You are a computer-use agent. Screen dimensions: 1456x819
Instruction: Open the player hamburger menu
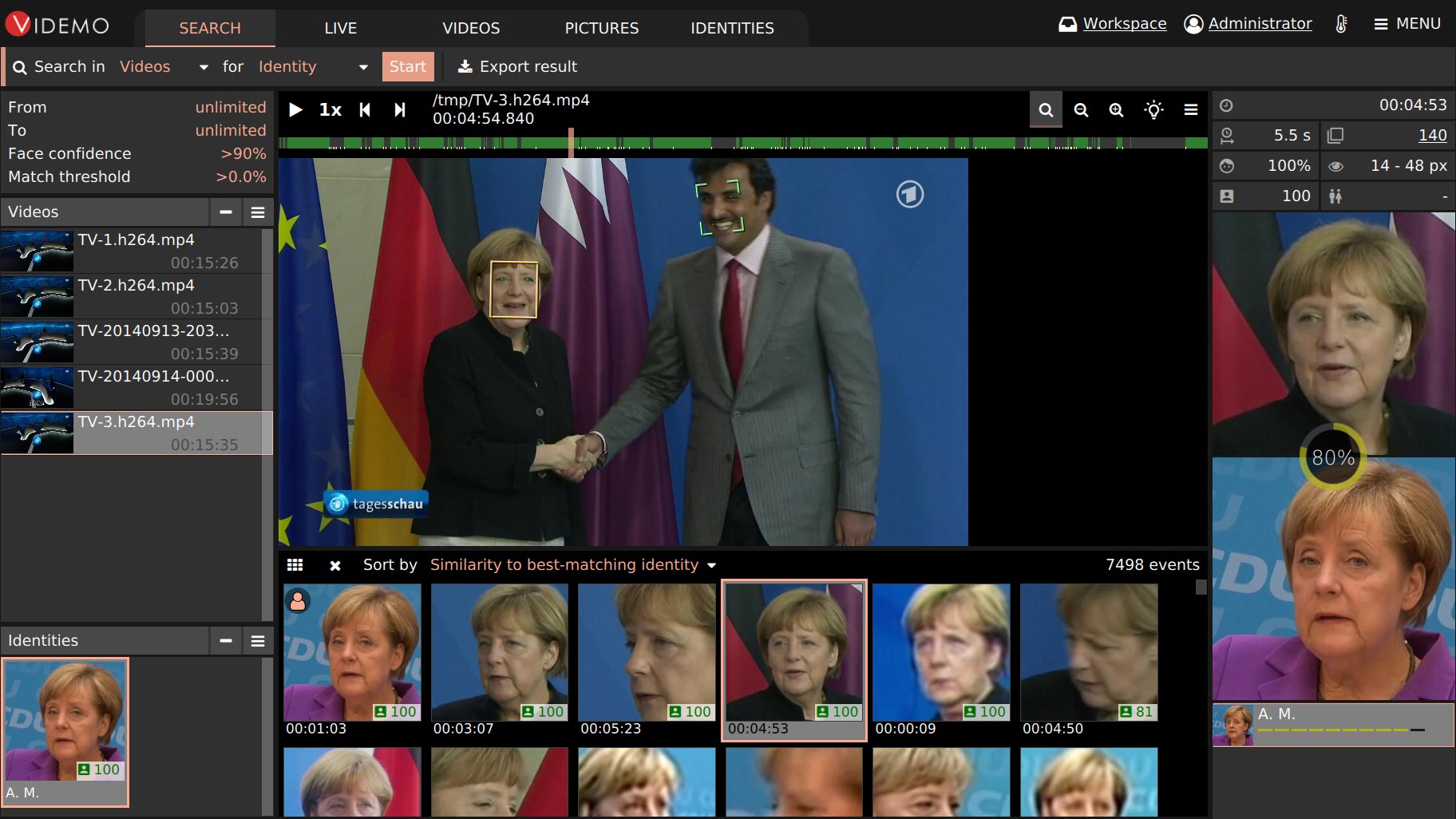pyautogui.click(x=1190, y=110)
